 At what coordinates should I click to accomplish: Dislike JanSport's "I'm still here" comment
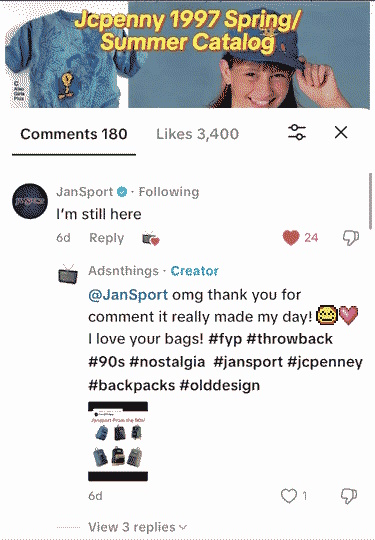tap(350, 238)
